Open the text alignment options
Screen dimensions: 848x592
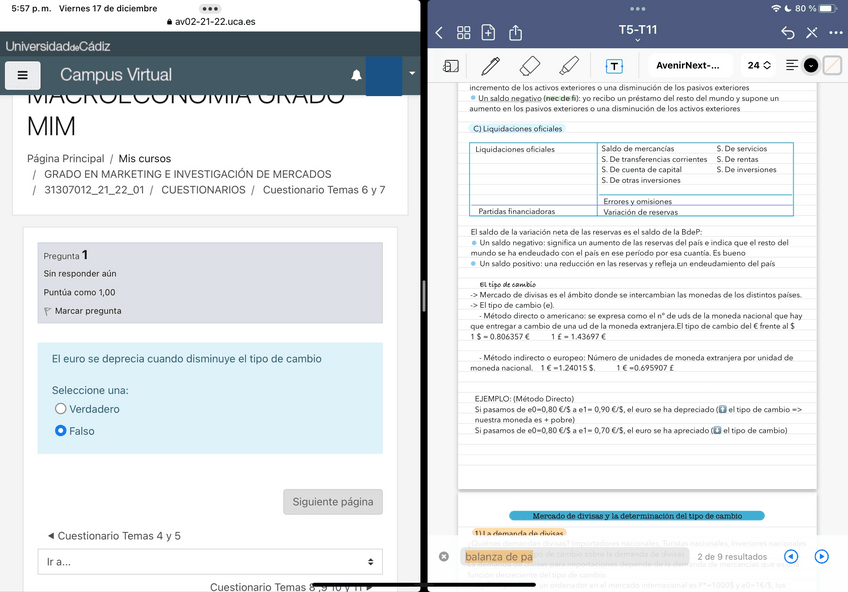(792, 65)
